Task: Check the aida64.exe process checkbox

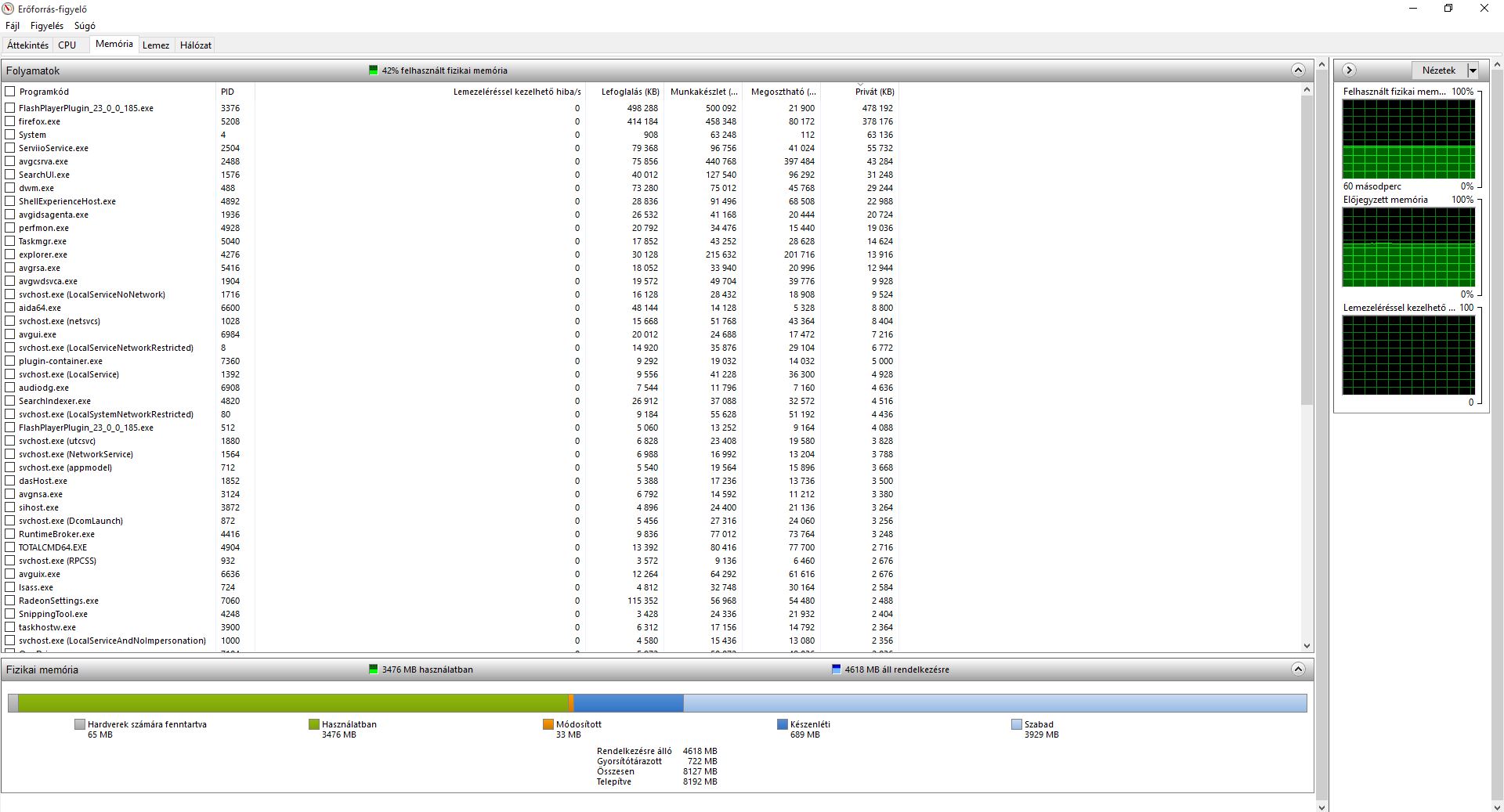Action: pos(10,308)
